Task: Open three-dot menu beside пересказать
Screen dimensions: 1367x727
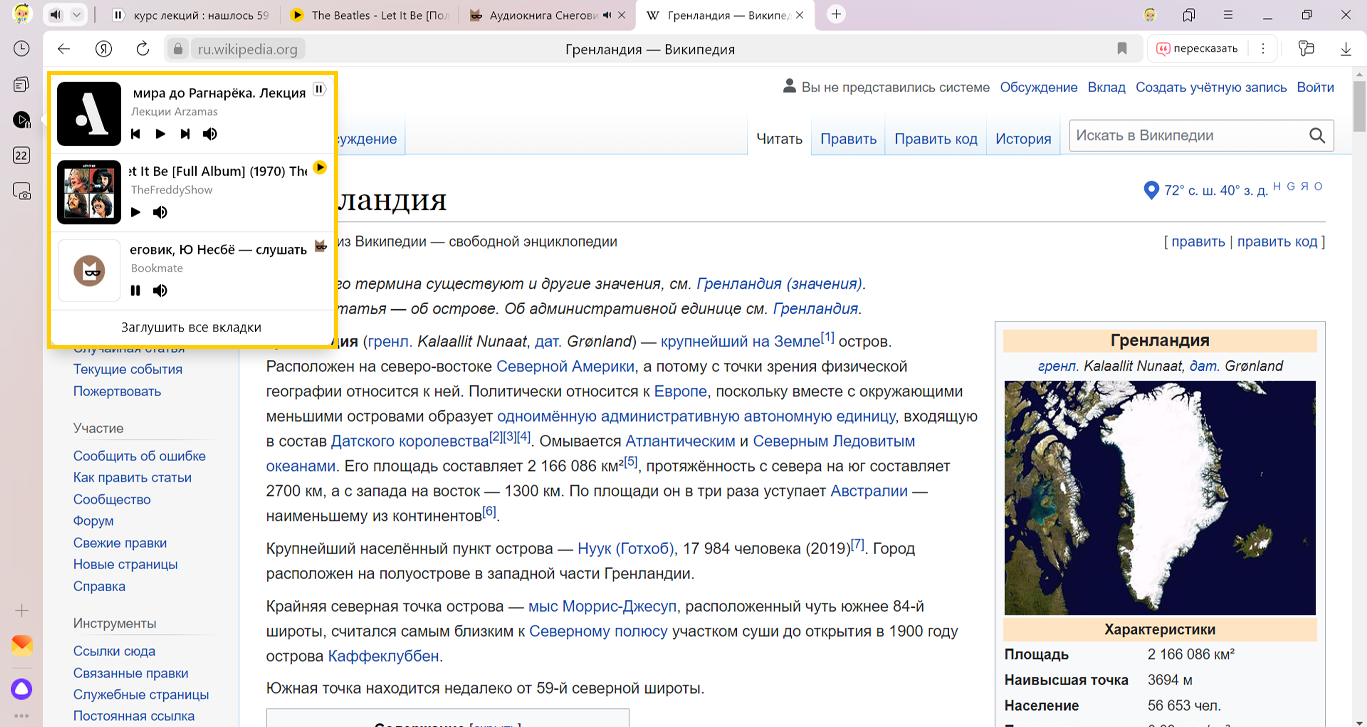Action: (x=1263, y=49)
